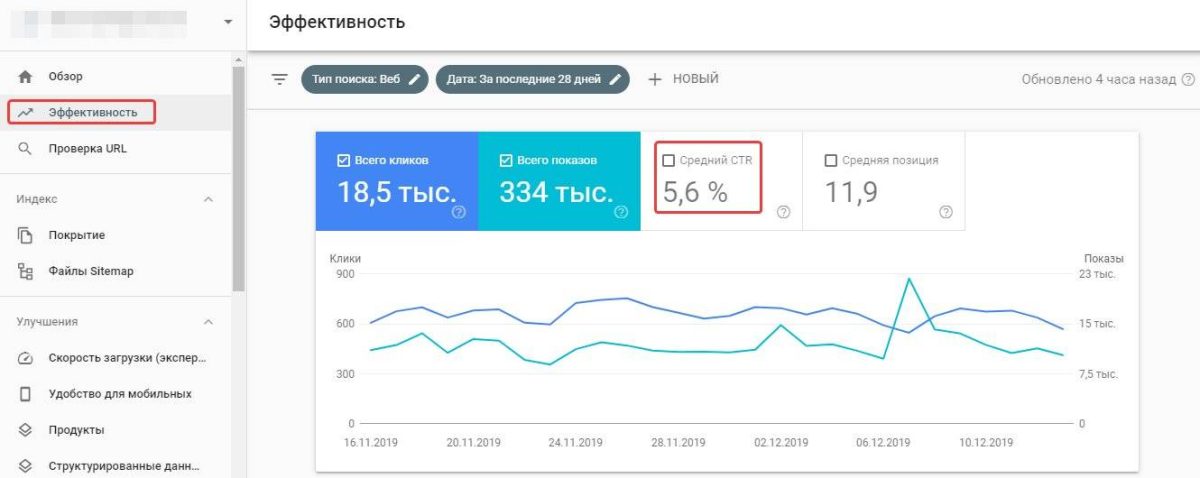This screenshot has height=478, width=1200.
Task: Click the sidebar vertical scrollbar
Action: pos(237,180)
